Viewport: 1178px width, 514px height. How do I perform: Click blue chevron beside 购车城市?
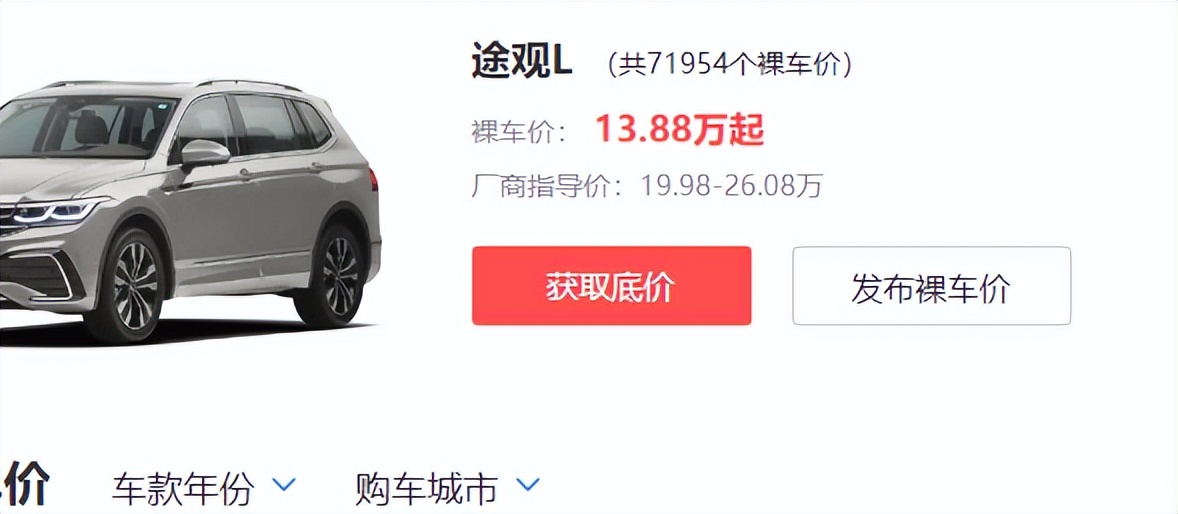click(528, 485)
